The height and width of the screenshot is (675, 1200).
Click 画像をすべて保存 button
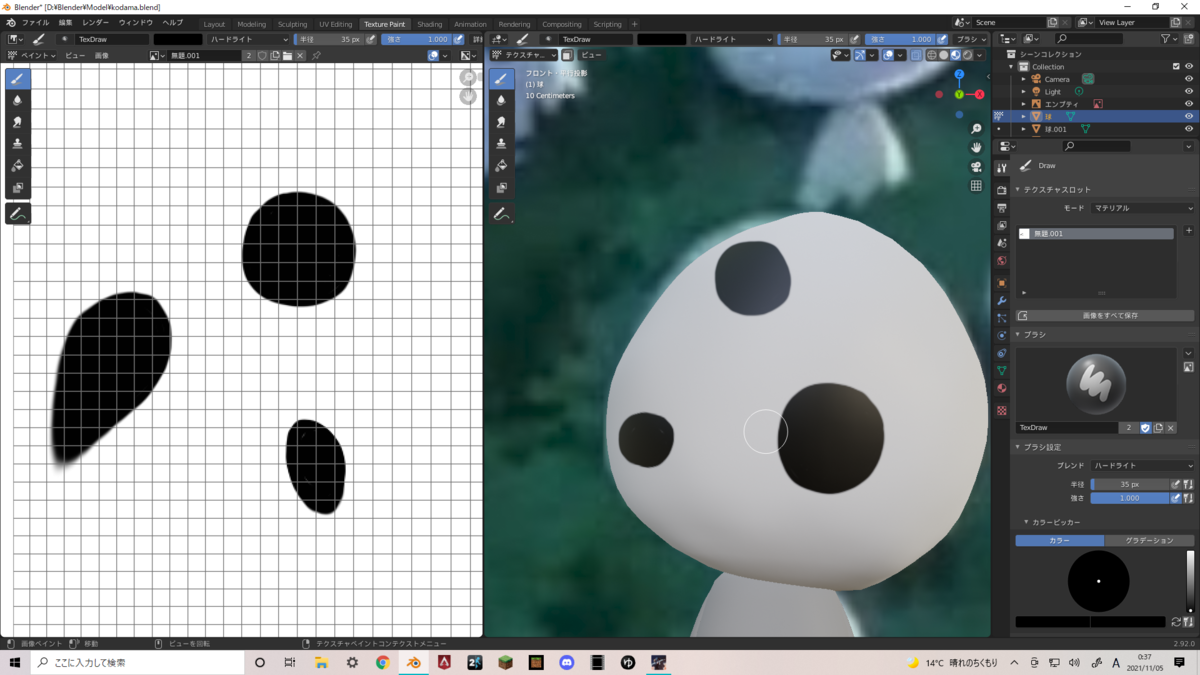coord(1105,316)
